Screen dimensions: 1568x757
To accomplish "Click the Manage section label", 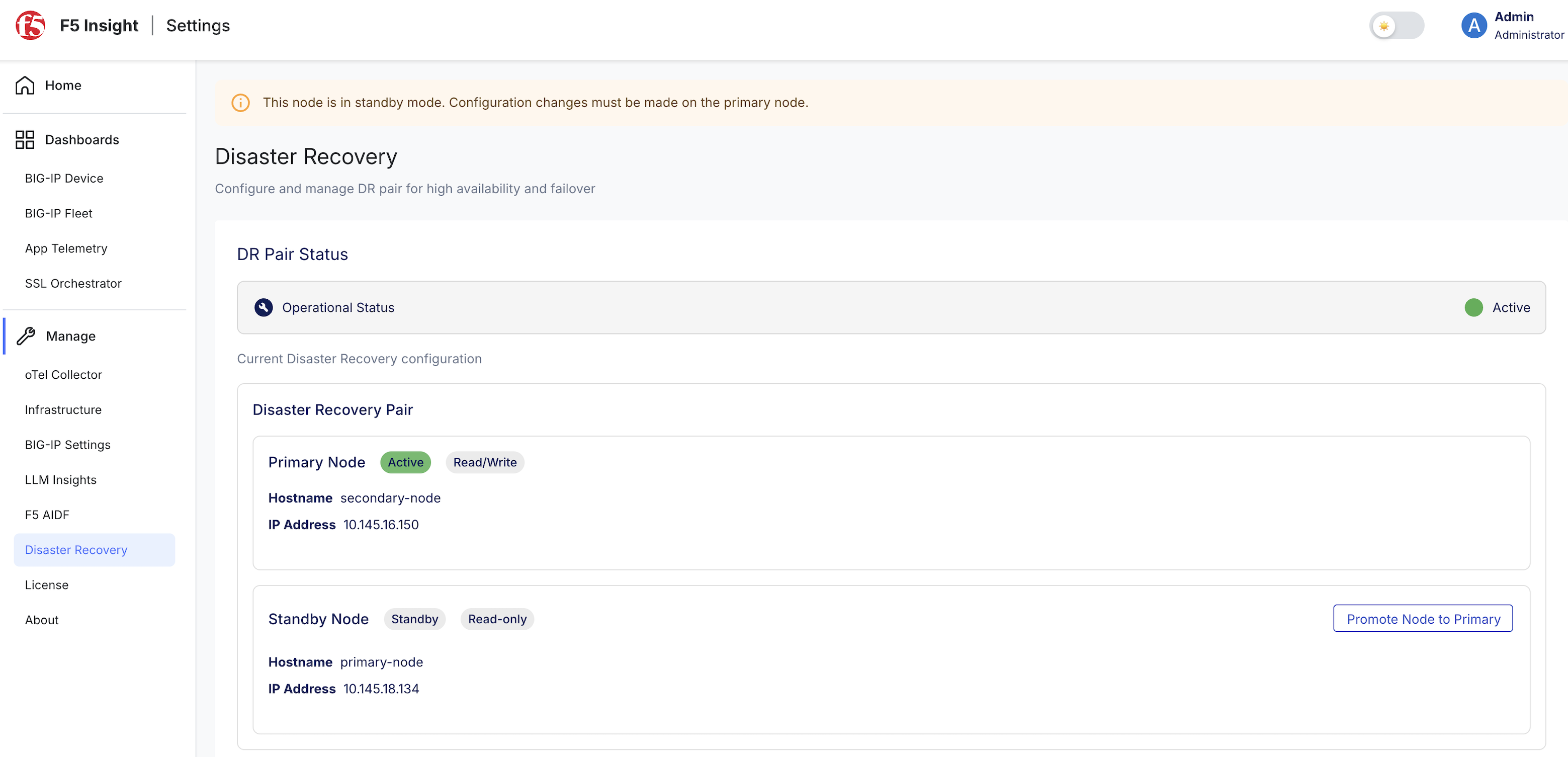I will [x=70, y=336].
